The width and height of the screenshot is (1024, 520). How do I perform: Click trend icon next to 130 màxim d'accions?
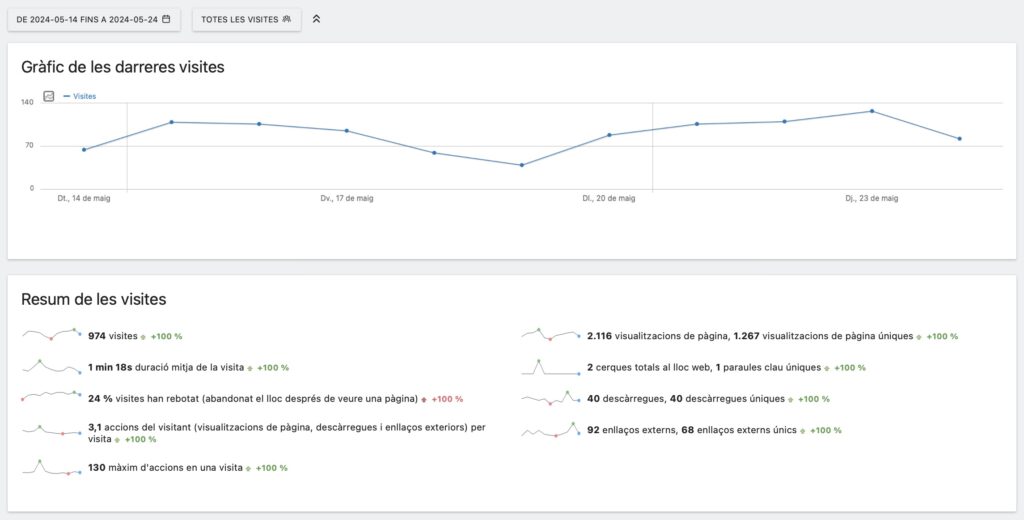(x=249, y=468)
